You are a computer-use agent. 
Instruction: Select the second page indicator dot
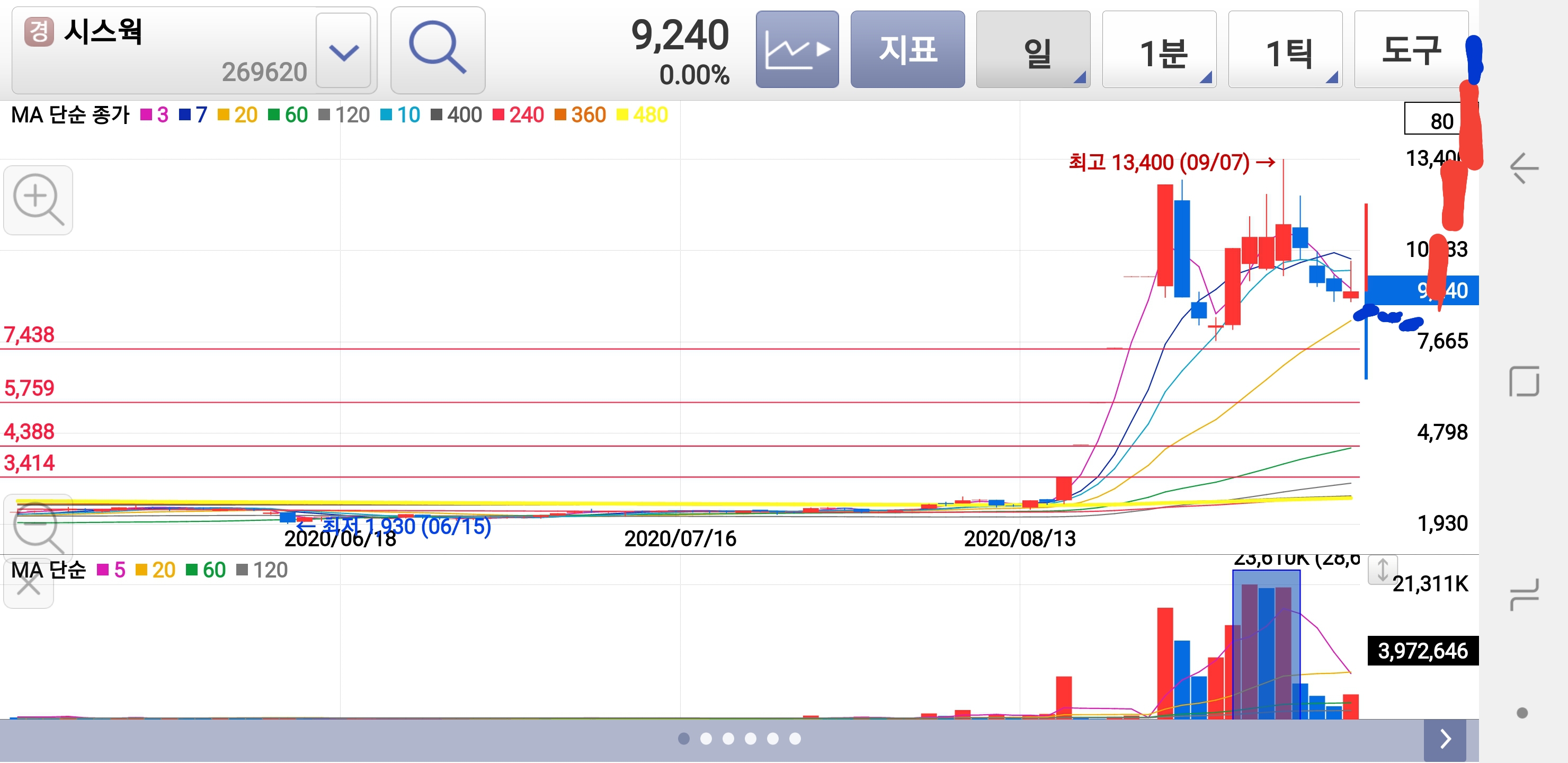706,739
